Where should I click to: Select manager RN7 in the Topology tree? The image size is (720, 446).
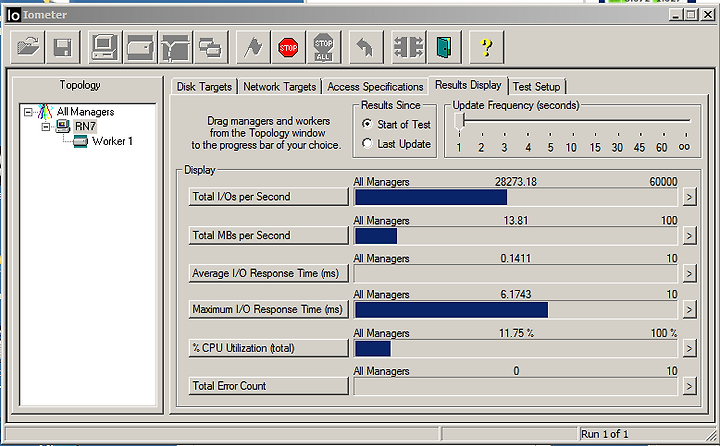(85, 126)
